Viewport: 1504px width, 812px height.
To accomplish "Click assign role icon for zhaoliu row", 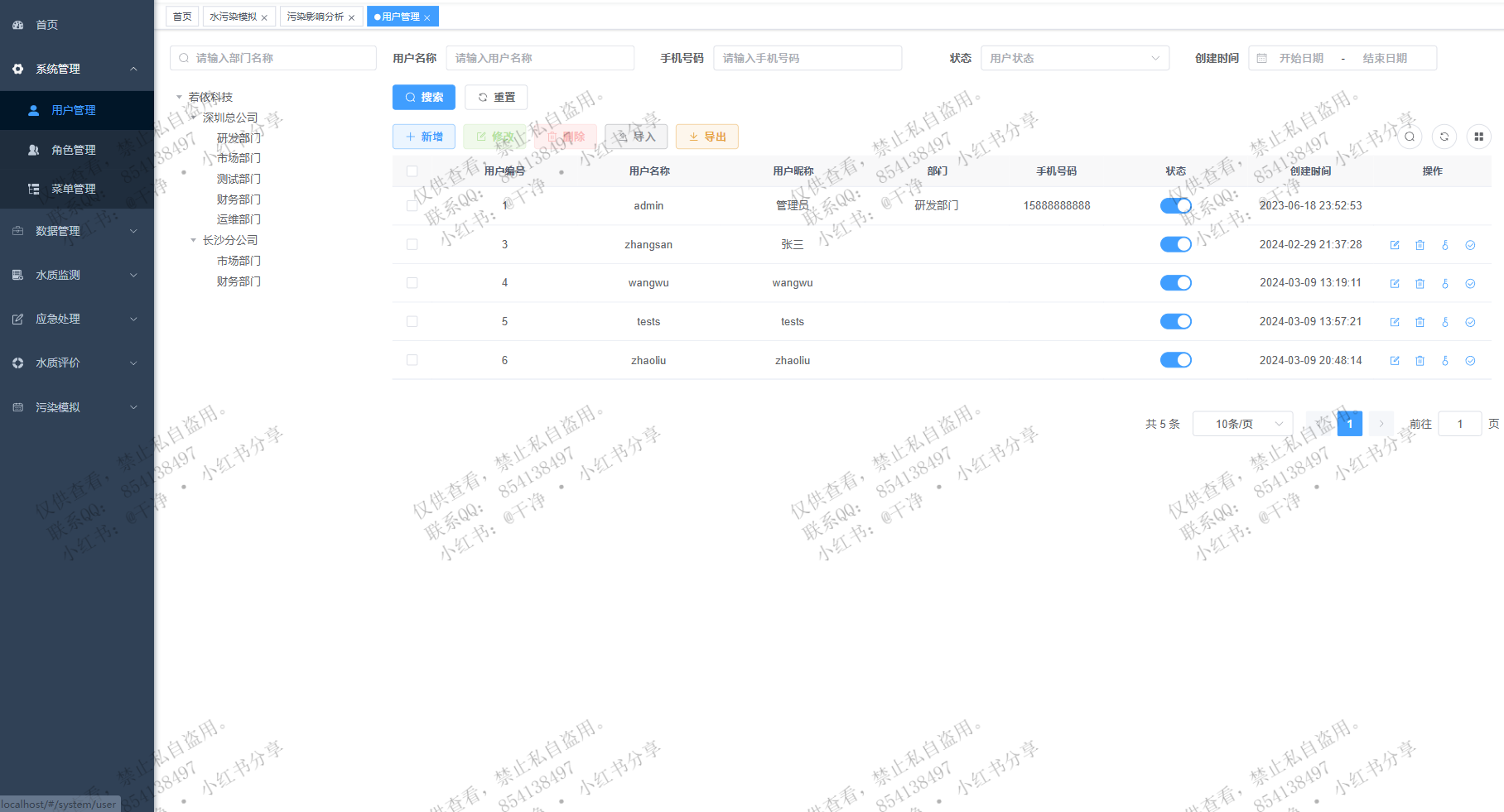I will [1470, 361].
